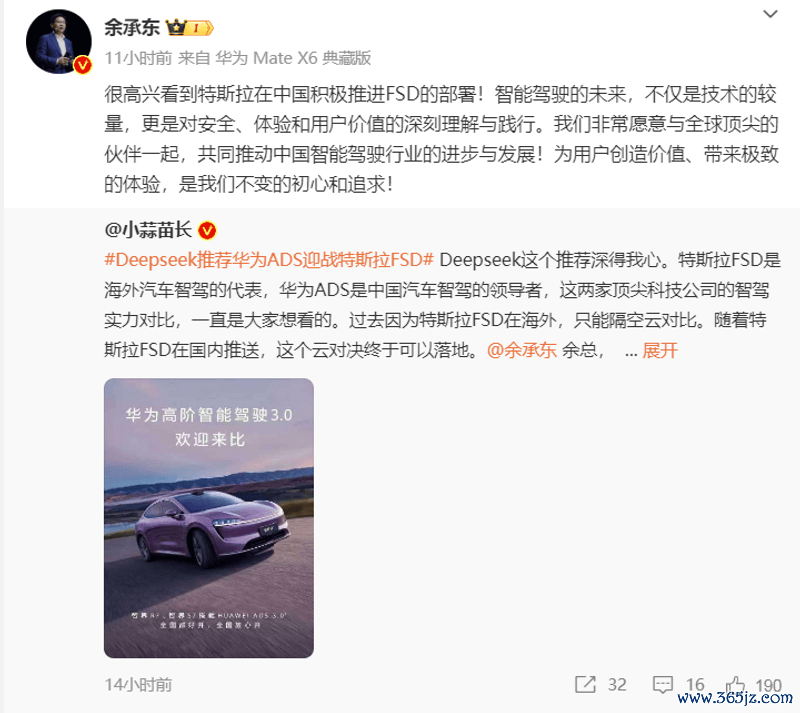Click the verified badge beside @小蒜苗长
Screen dimensions: 800x713
pyautogui.click(x=207, y=231)
